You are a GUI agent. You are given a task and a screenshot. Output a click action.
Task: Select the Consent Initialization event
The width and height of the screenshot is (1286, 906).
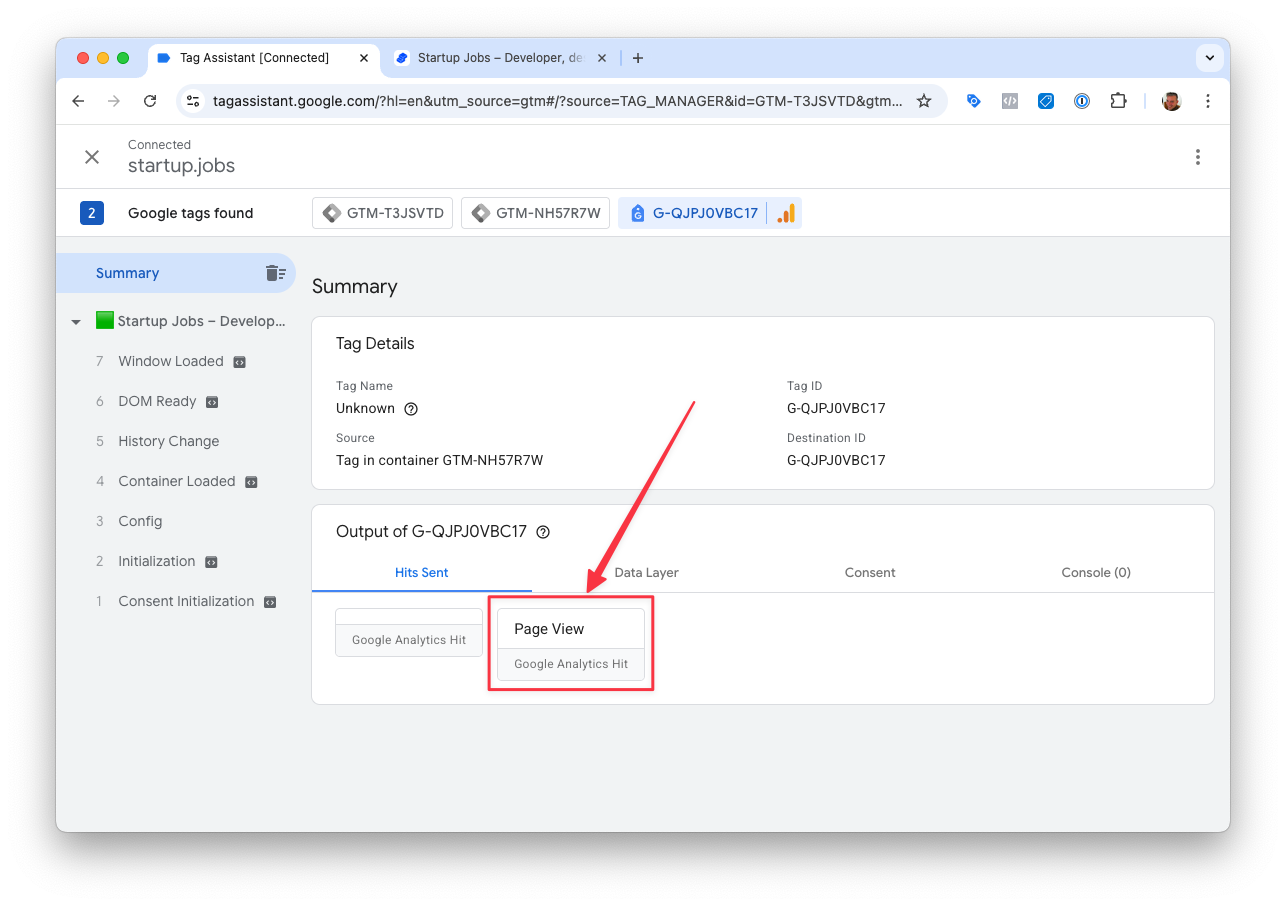click(x=186, y=601)
